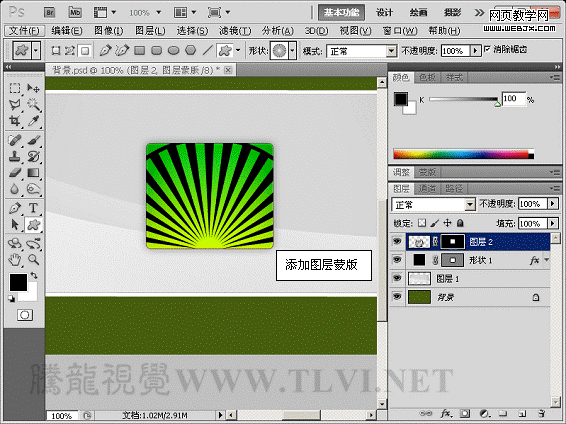Select the Crop tool

click(14, 121)
